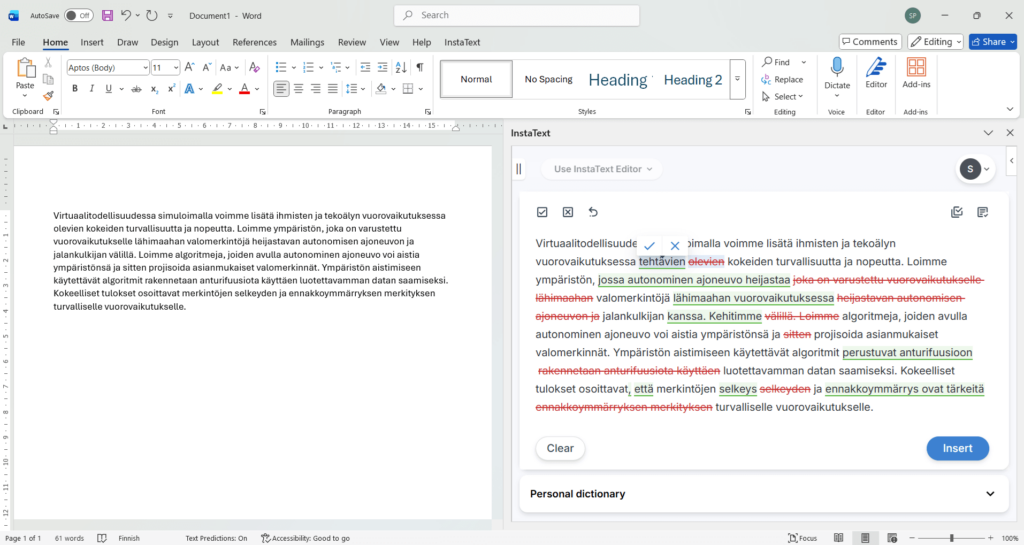Open the Use InstaText Editor dropdown
Screen dimensions: 1024x545
[x=601, y=169]
